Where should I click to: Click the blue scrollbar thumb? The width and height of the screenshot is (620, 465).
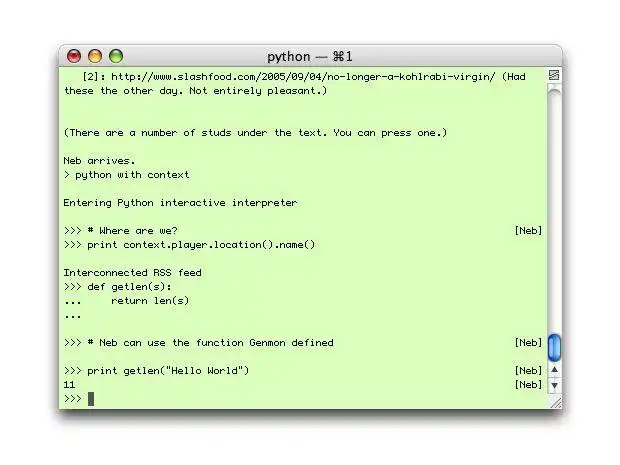click(554, 348)
